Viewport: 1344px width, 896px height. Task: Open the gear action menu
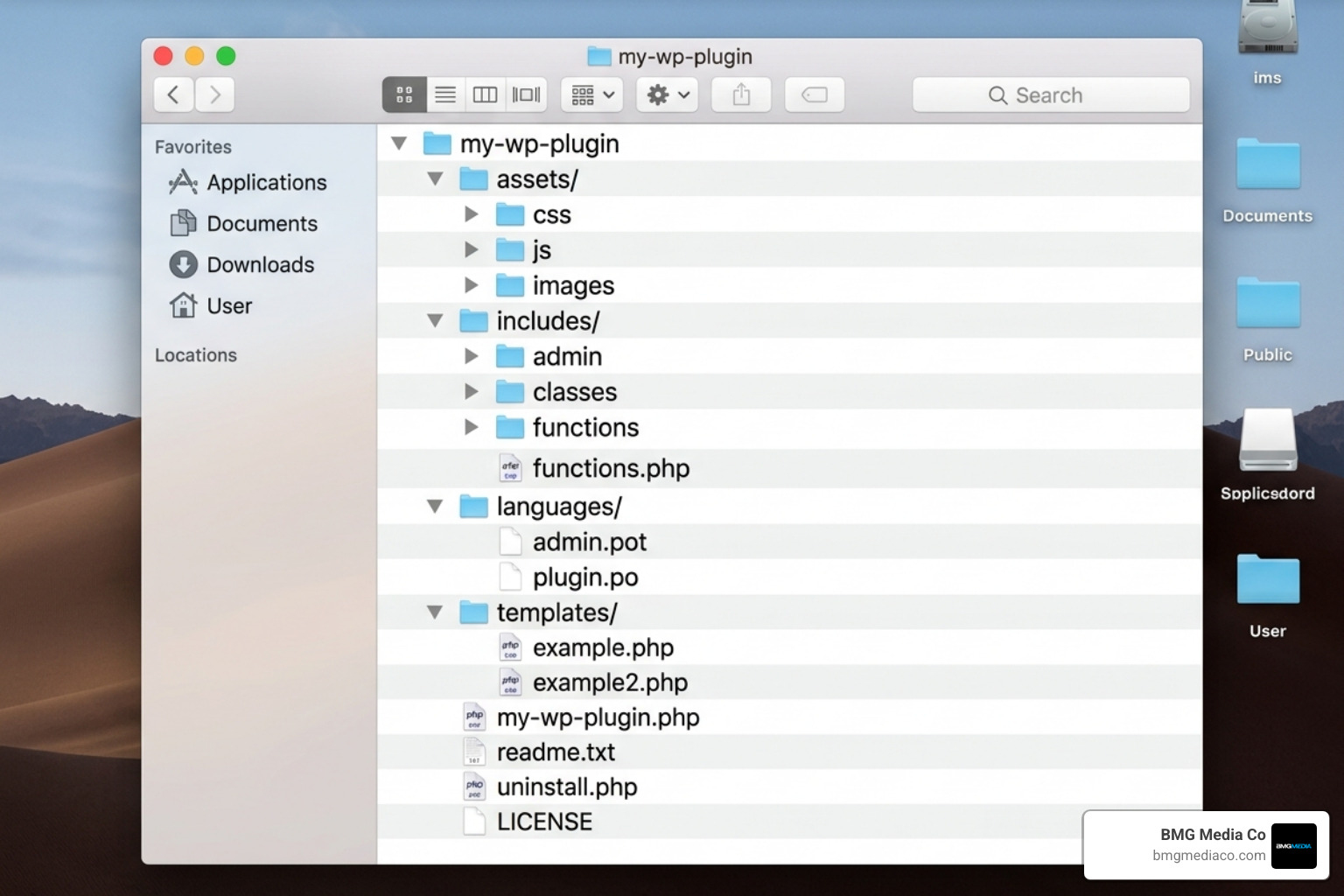click(x=668, y=94)
